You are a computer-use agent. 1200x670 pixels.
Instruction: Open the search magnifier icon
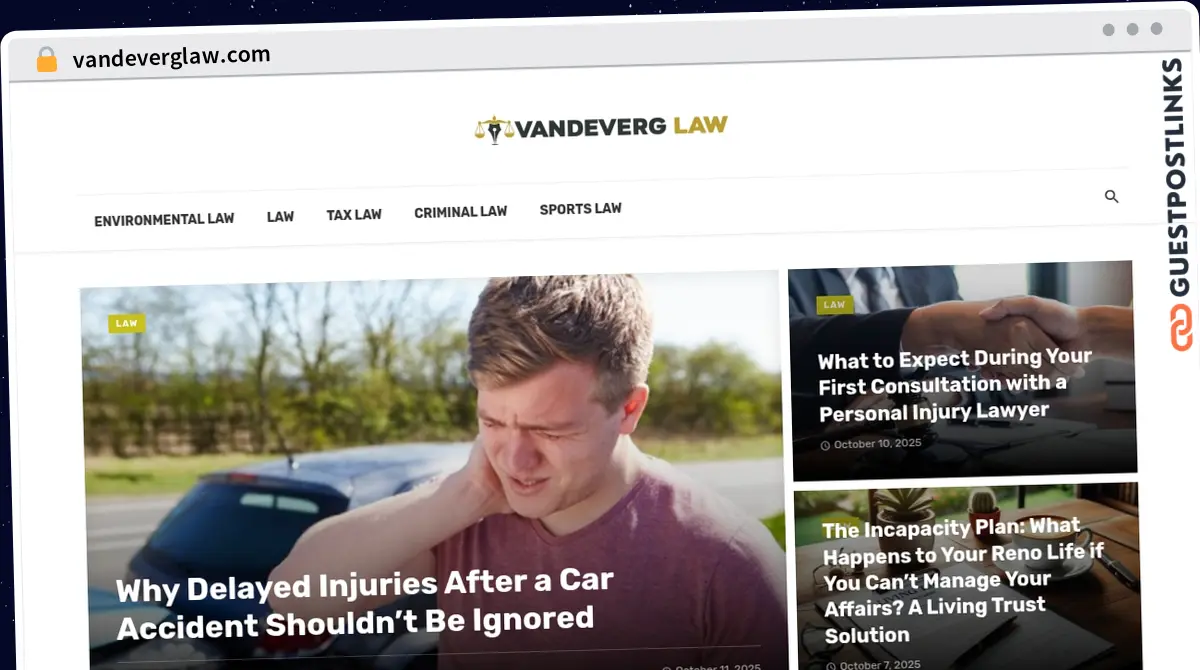point(1111,197)
